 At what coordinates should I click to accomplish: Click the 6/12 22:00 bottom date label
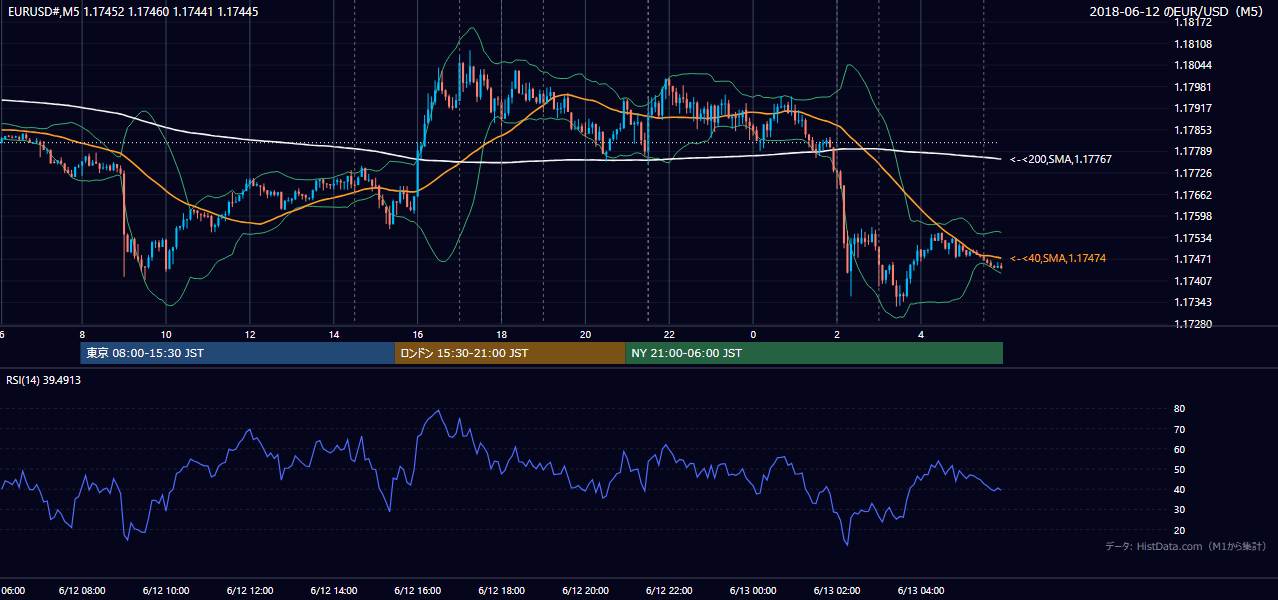click(x=670, y=591)
